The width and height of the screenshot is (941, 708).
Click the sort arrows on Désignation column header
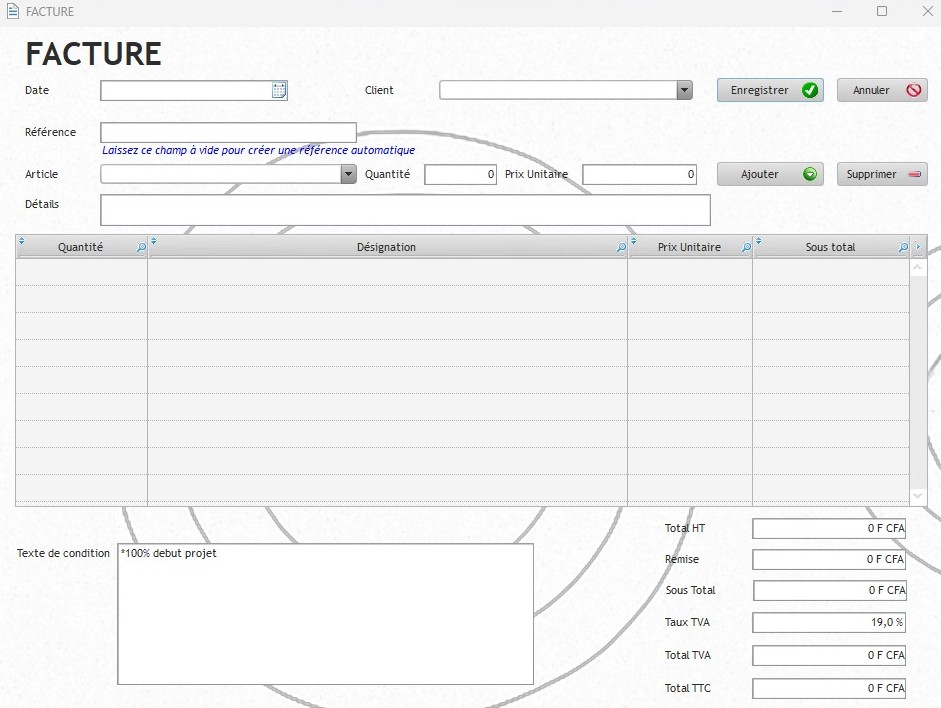(x=153, y=241)
